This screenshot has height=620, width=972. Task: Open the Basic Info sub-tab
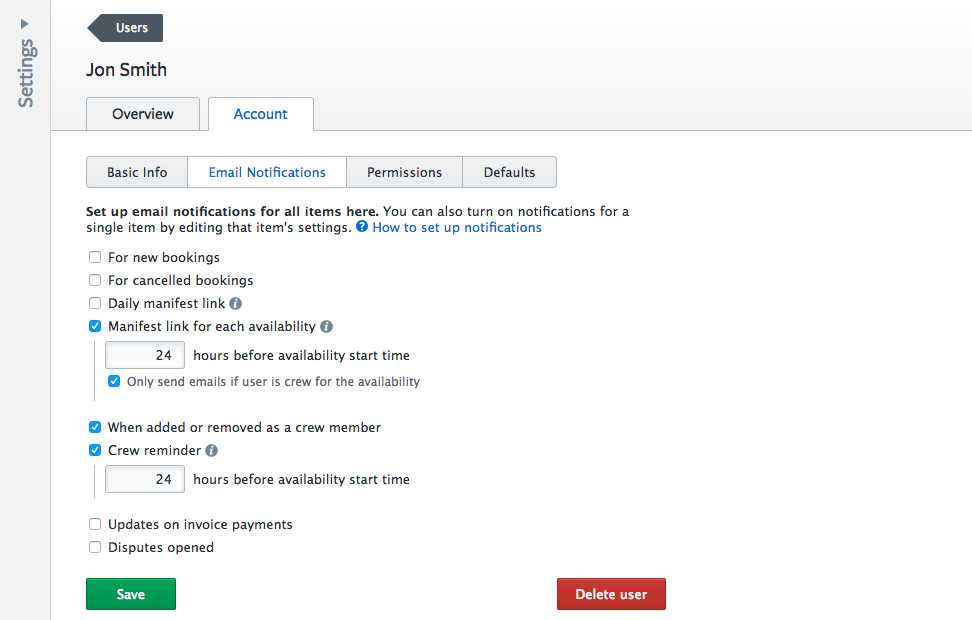pyautogui.click(x=137, y=172)
